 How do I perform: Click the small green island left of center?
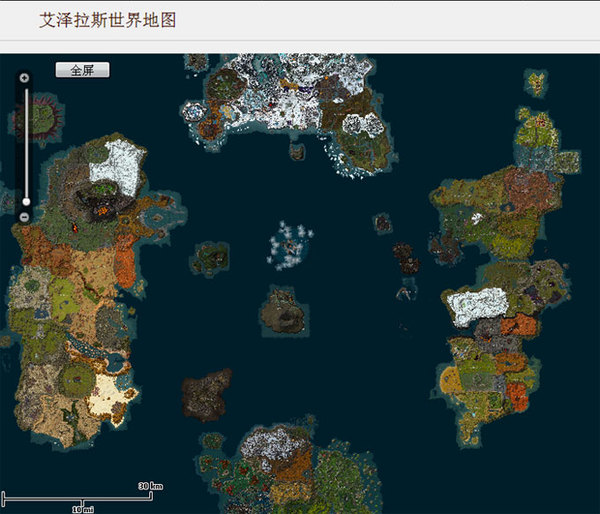(211, 258)
